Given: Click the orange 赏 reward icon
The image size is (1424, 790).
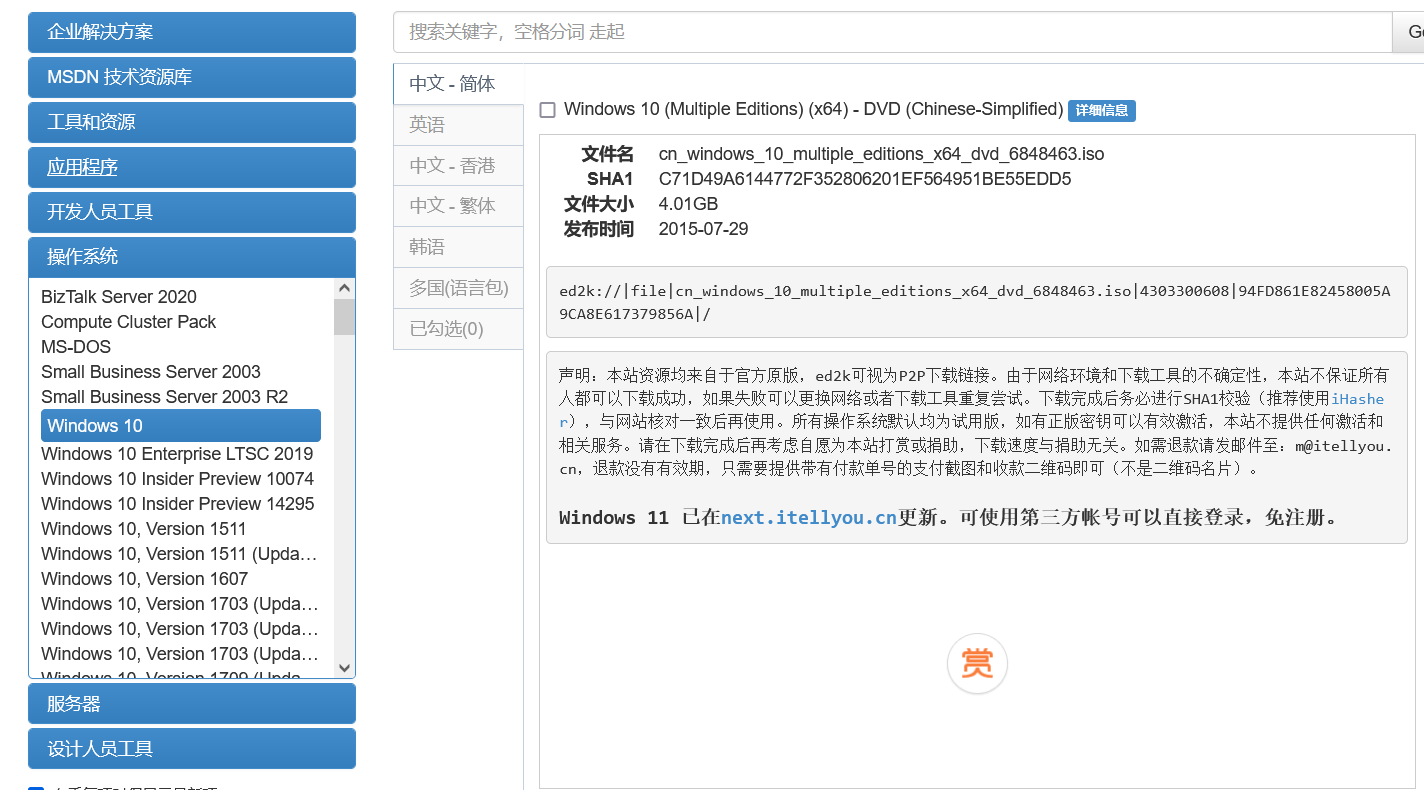Looking at the screenshot, I should [x=977, y=664].
